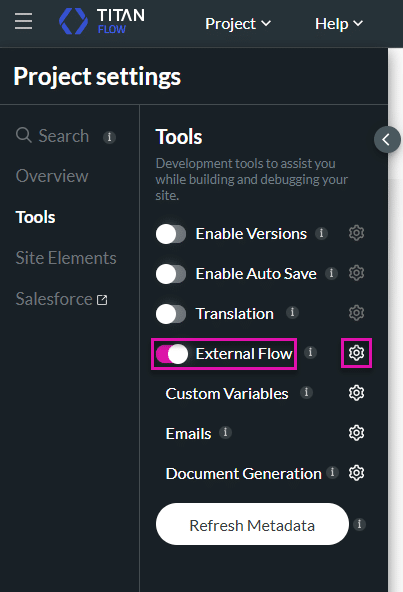The width and height of the screenshot is (403, 592).
Task: Open External Flow gear settings
Action: [356, 353]
